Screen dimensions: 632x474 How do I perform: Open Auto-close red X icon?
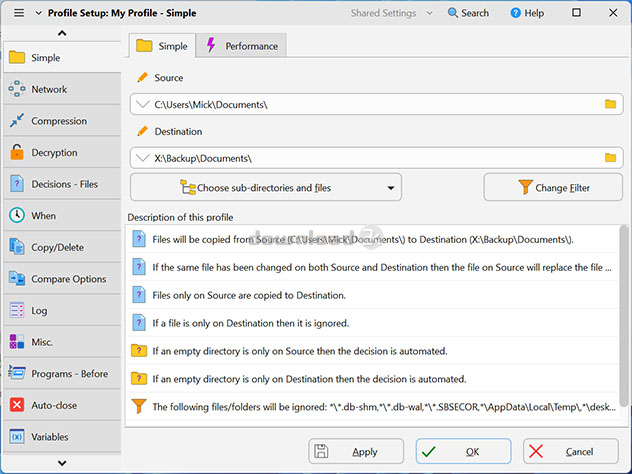17,405
